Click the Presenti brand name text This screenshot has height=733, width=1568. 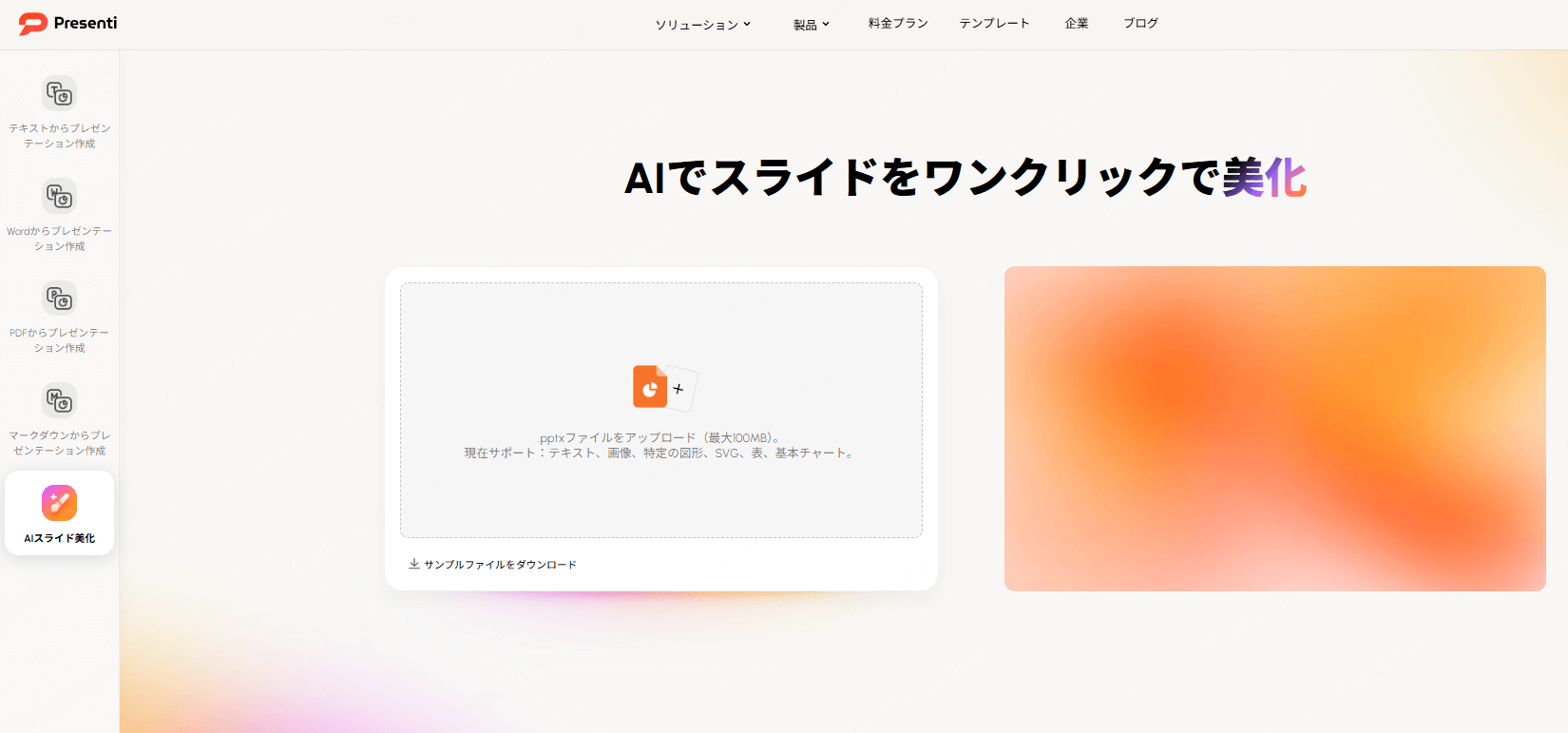[x=86, y=24]
